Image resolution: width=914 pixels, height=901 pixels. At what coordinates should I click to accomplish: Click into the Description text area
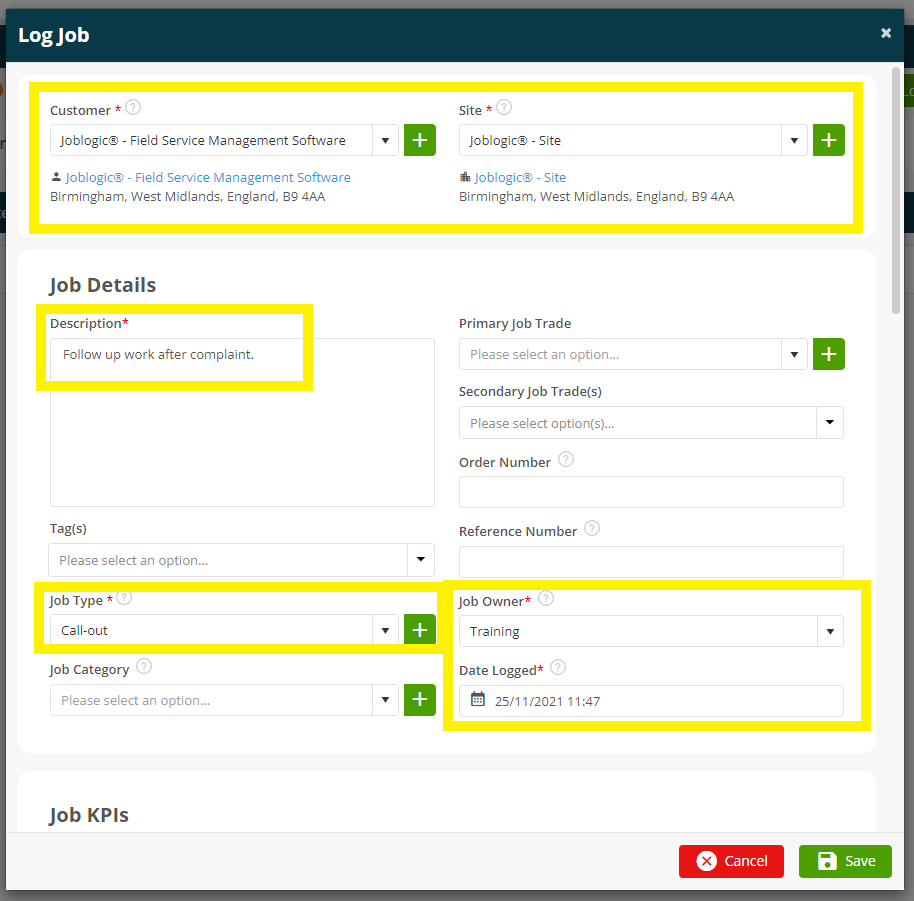242,423
